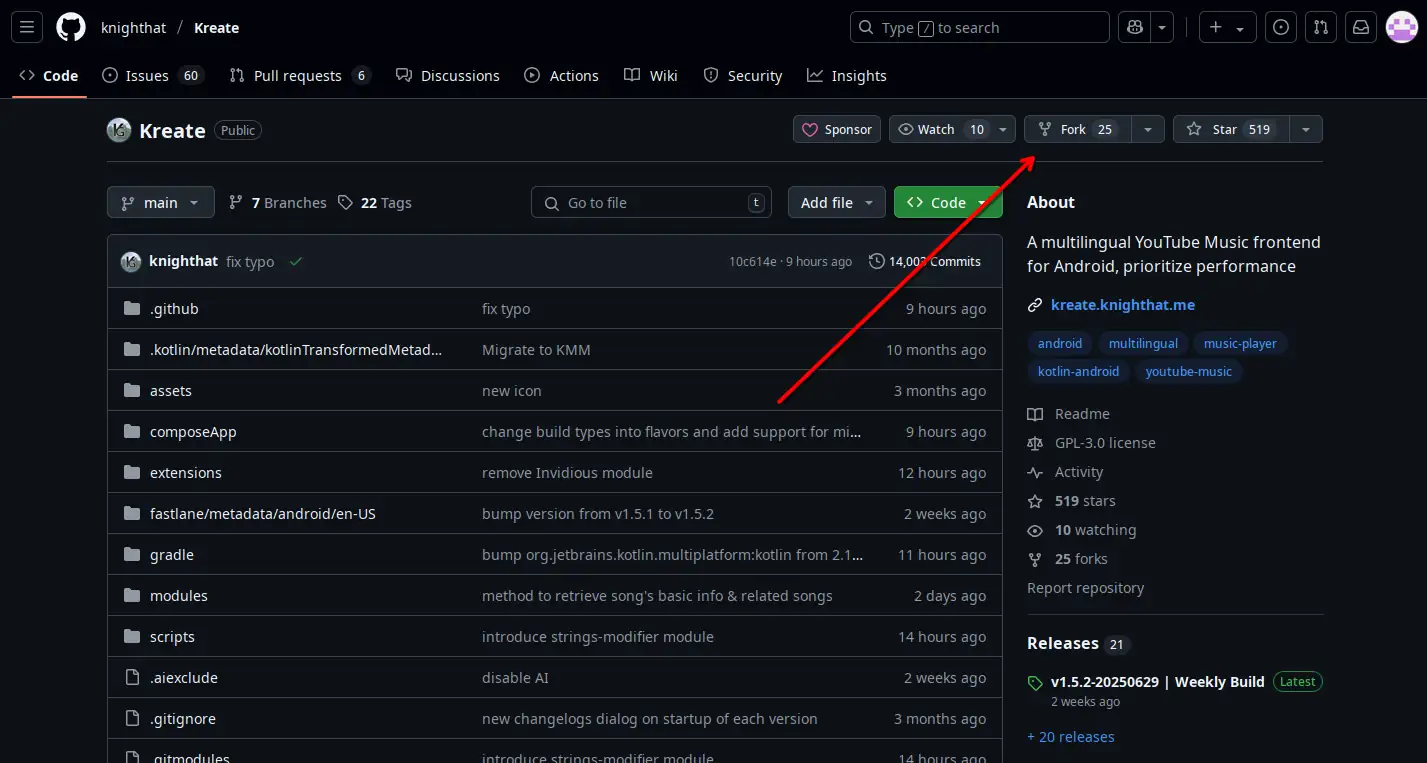
Task: Go to GitHub home via Octocat logo
Action: 71,28
